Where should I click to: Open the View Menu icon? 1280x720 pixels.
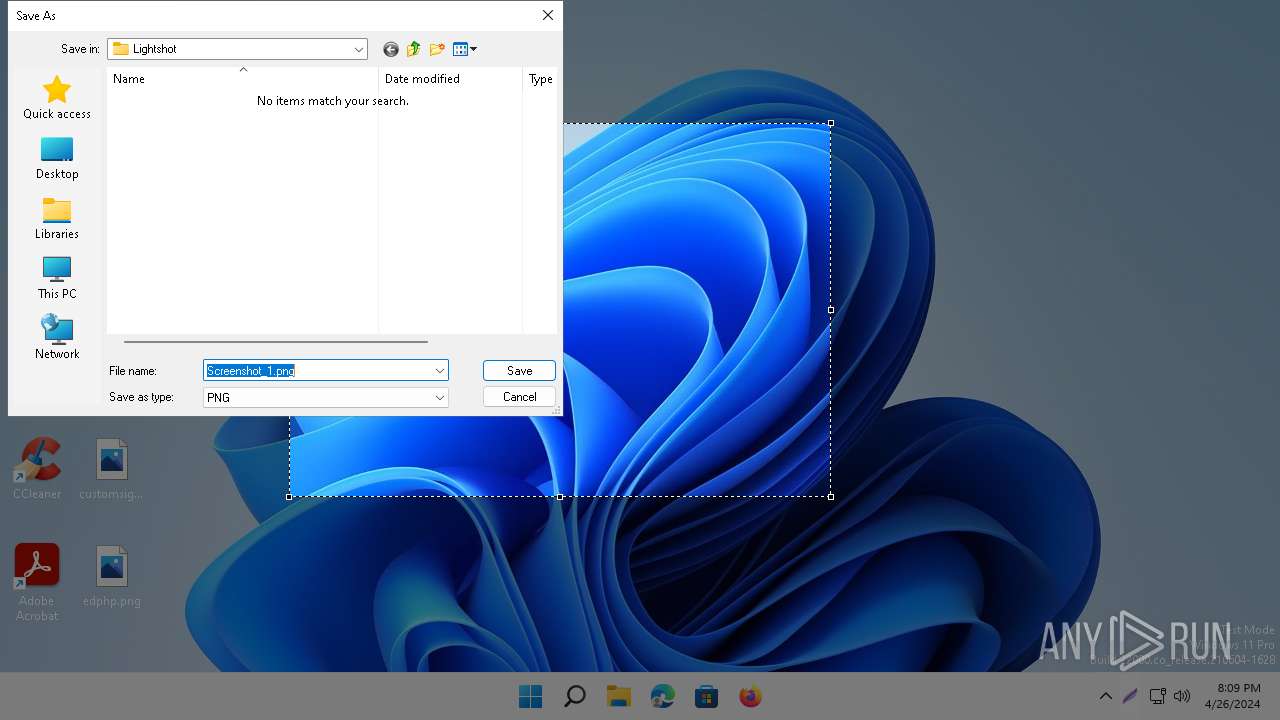pyautogui.click(x=465, y=49)
